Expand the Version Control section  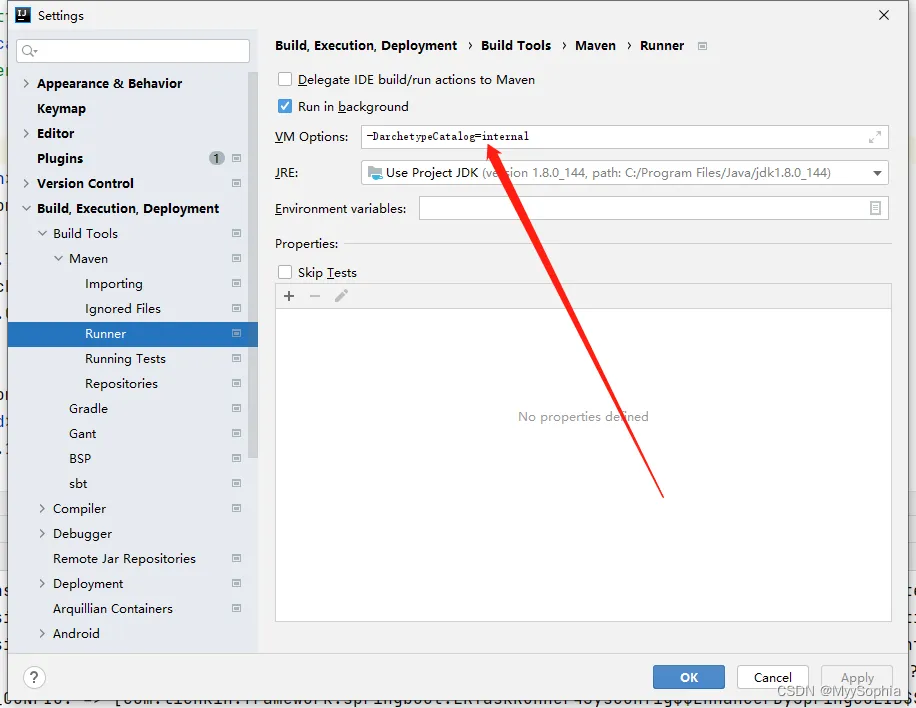click(x=26, y=183)
